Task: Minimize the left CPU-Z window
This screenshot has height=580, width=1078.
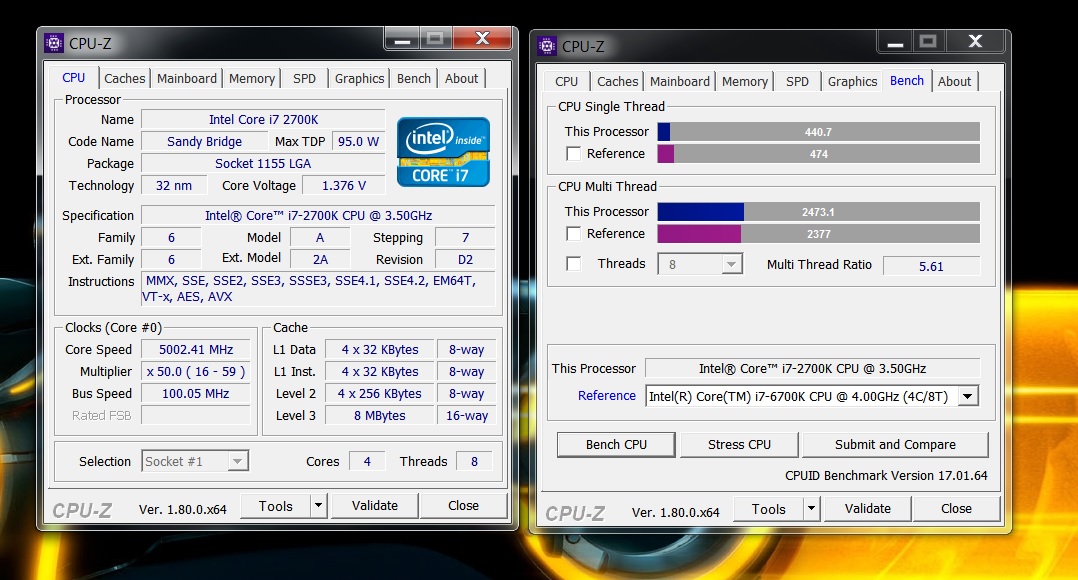Action: (x=402, y=39)
